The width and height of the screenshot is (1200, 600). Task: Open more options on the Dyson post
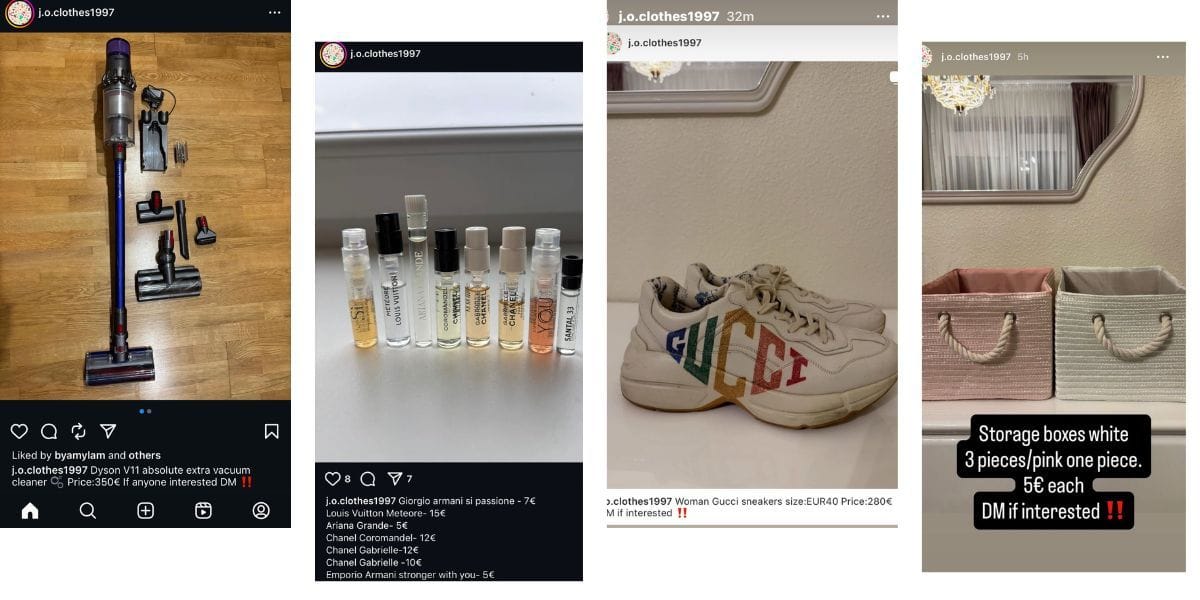pos(275,13)
